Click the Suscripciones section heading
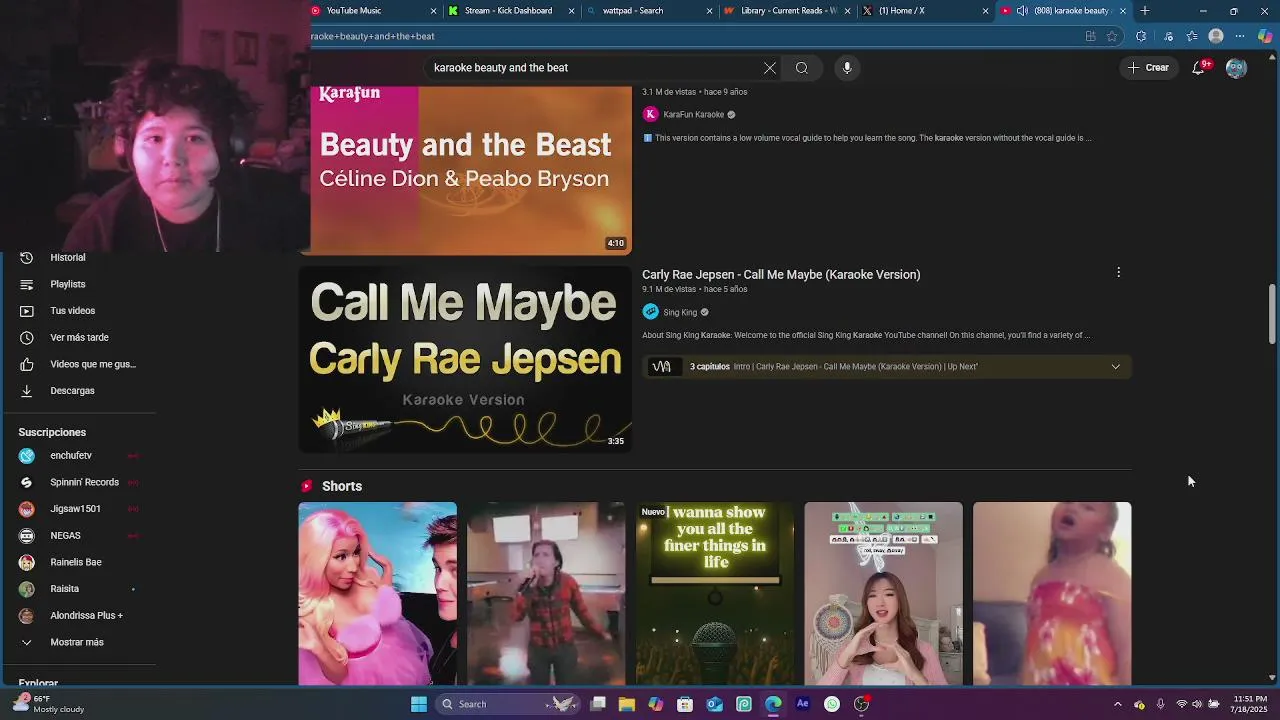The height and width of the screenshot is (720, 1280). [52, 432]
